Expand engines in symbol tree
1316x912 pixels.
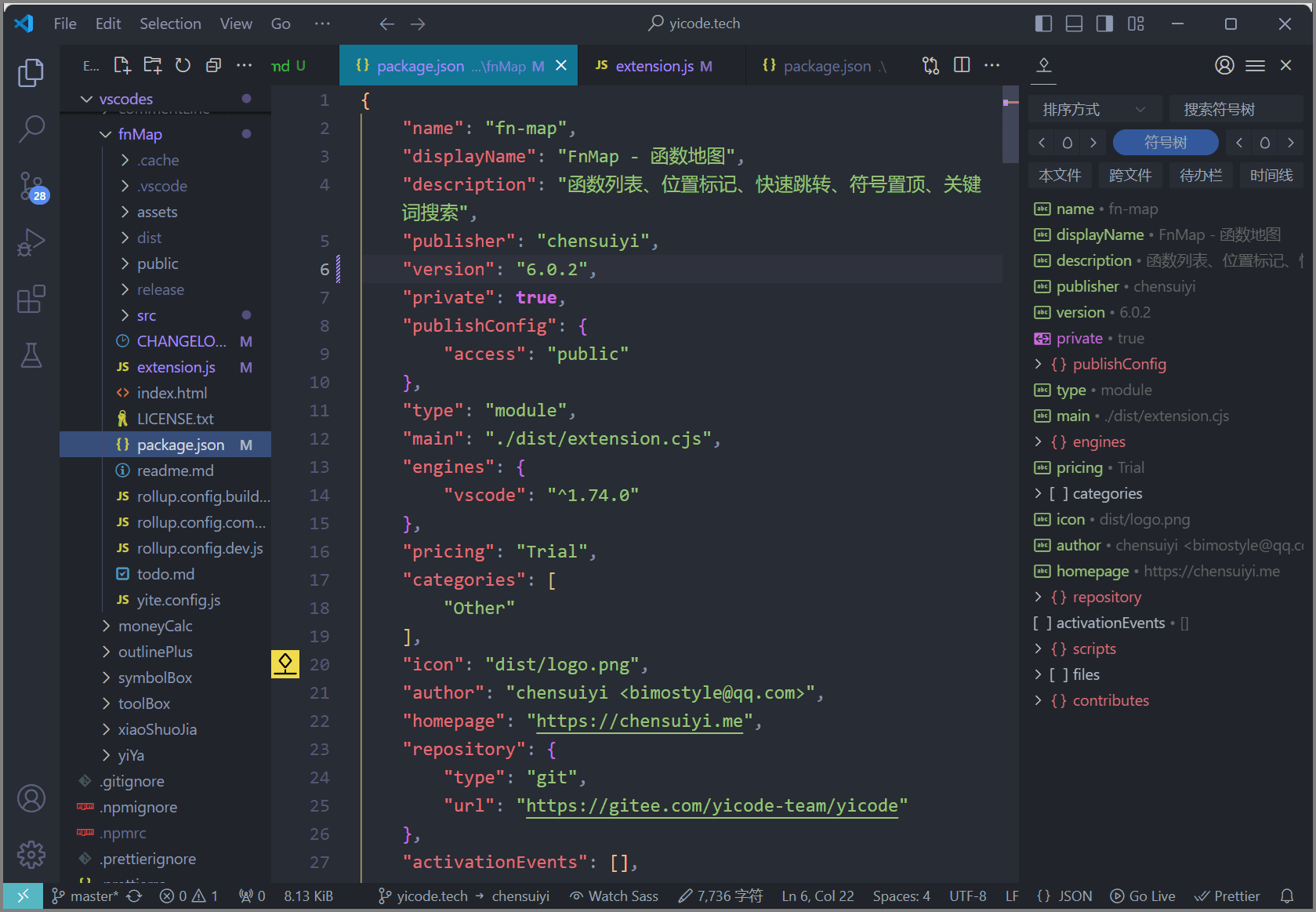point(1039,441)
